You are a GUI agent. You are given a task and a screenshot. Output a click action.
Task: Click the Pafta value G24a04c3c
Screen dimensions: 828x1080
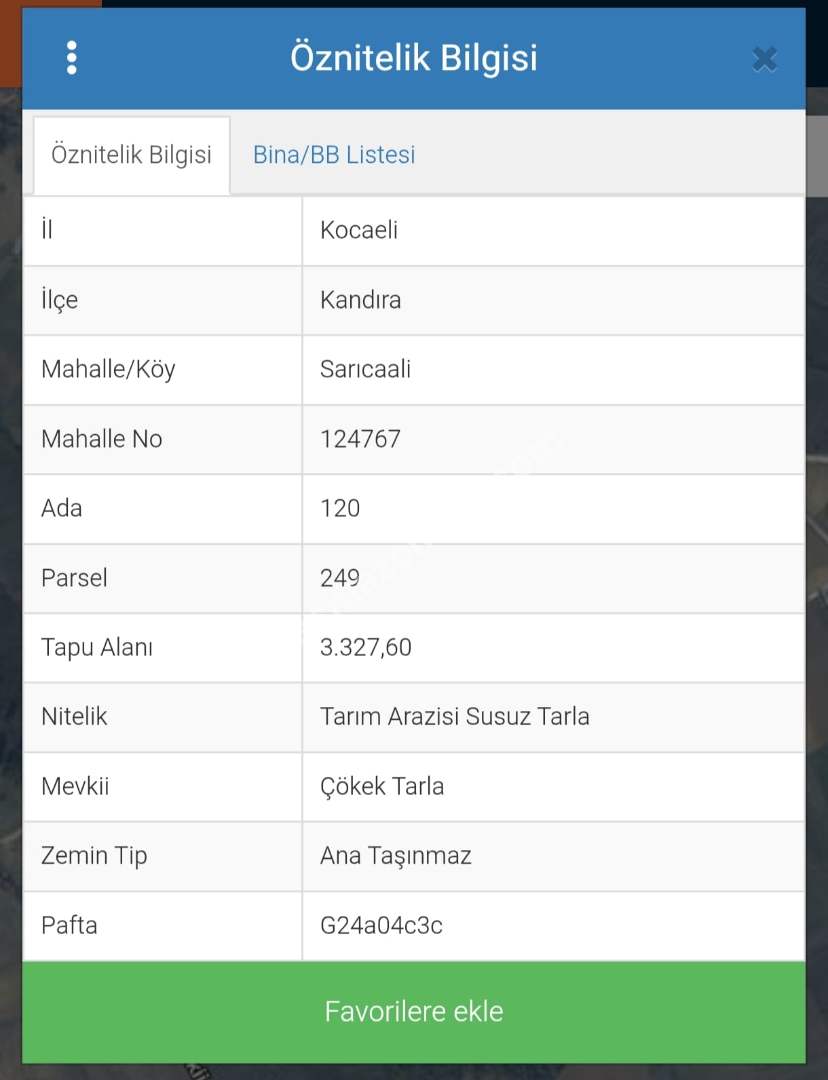(x=381, y=925)
